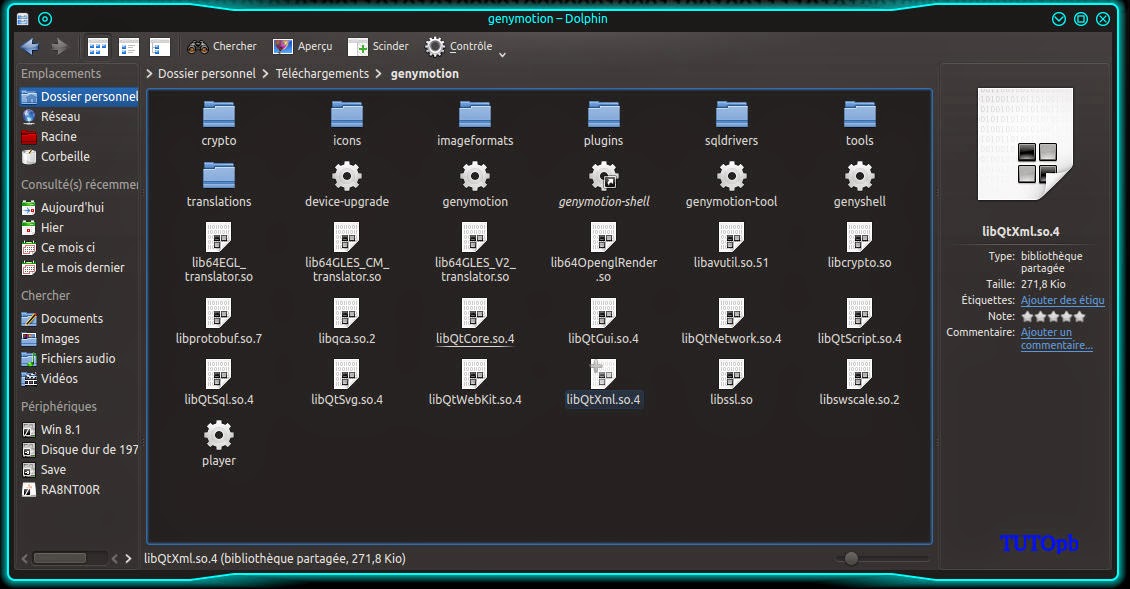Image resolution: width=1130 pixels, height=589 pixels.
Task: Select the imageformats folder
Action: (475, 124)
